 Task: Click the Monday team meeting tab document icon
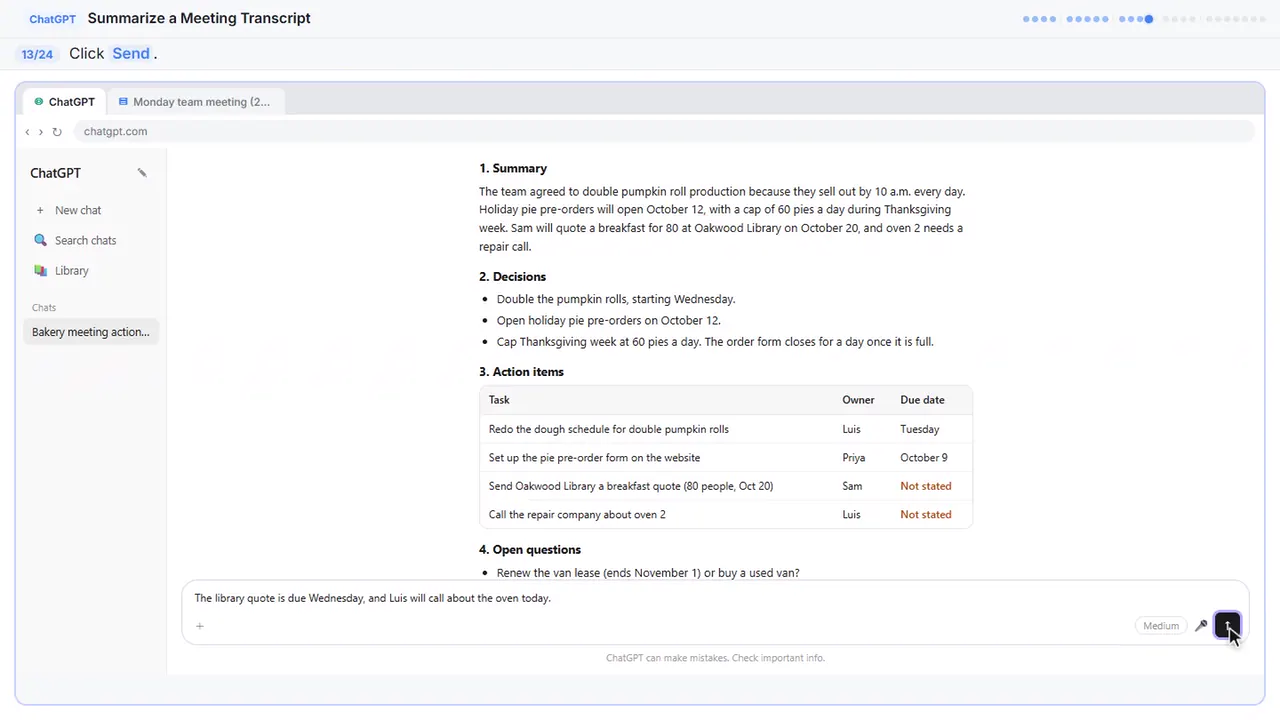tap(123, 102)
